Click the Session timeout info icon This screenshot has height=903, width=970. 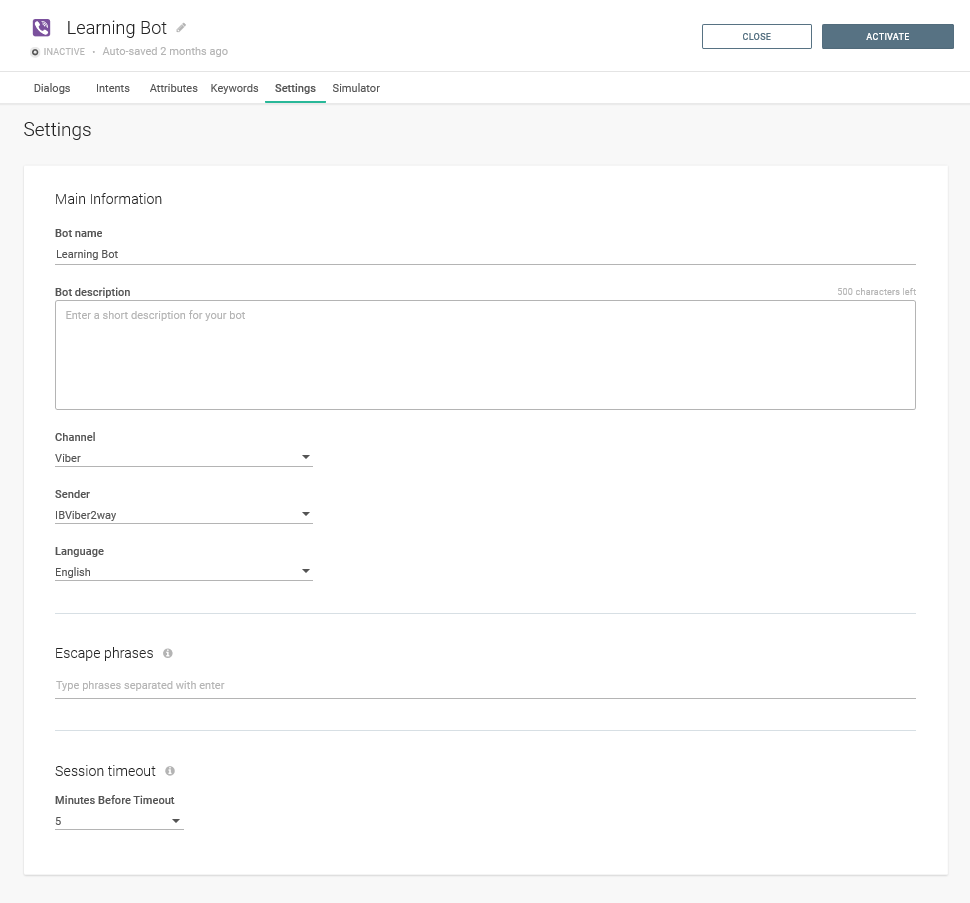coord(170,771)
